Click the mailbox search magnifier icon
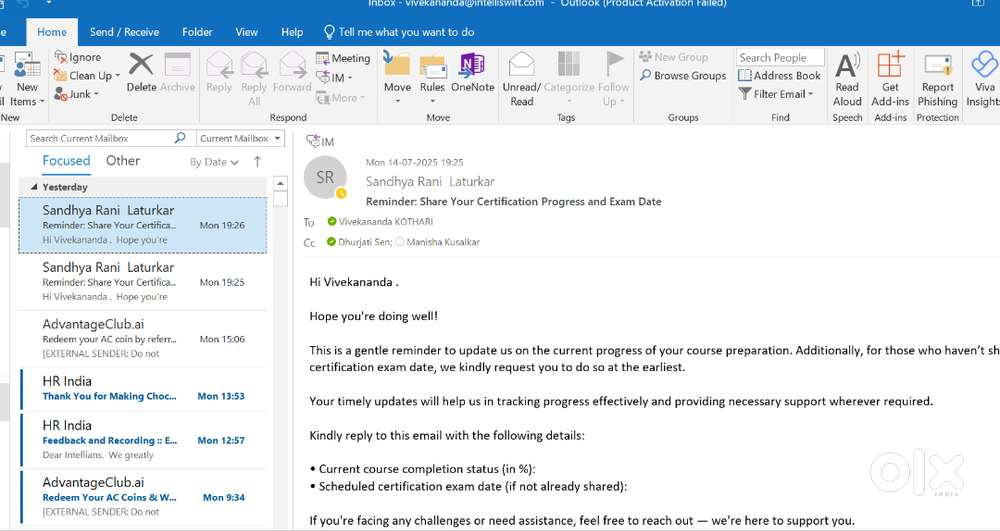 (180, 138)
